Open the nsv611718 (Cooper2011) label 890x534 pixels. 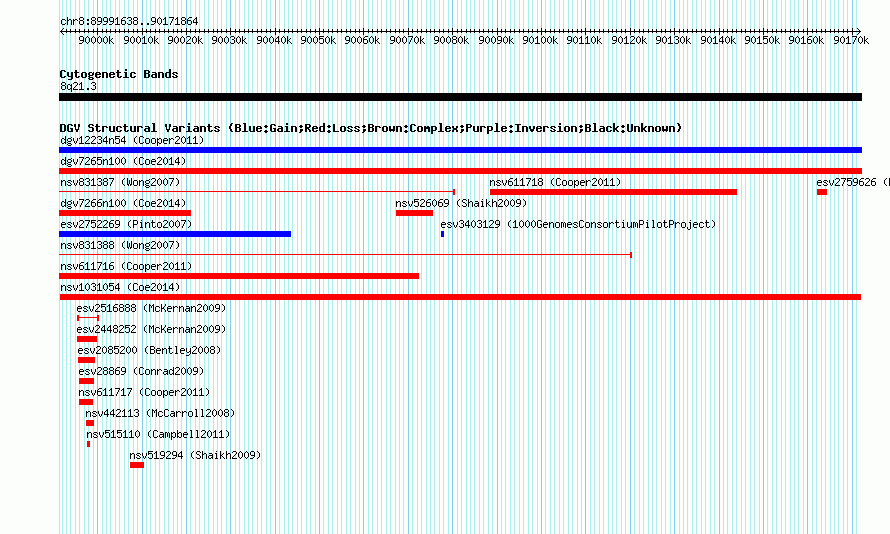(555, 182)
